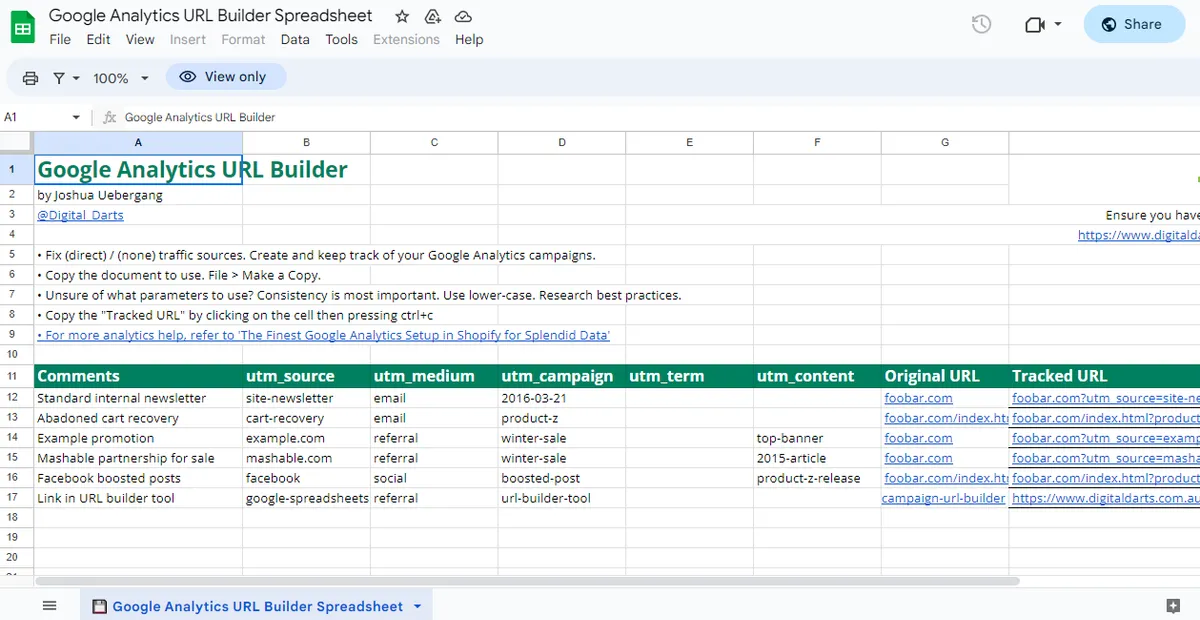The height and width of the screenshot is (620, 1200).
Task: Open the zoom level dropdown
Action: 119,77
